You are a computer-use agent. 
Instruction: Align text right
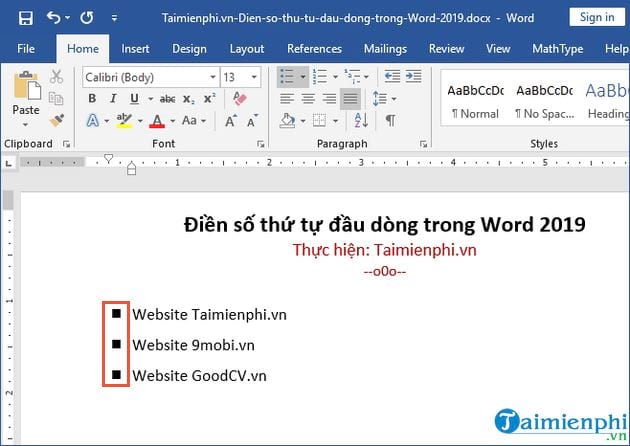tap(329, 98)
